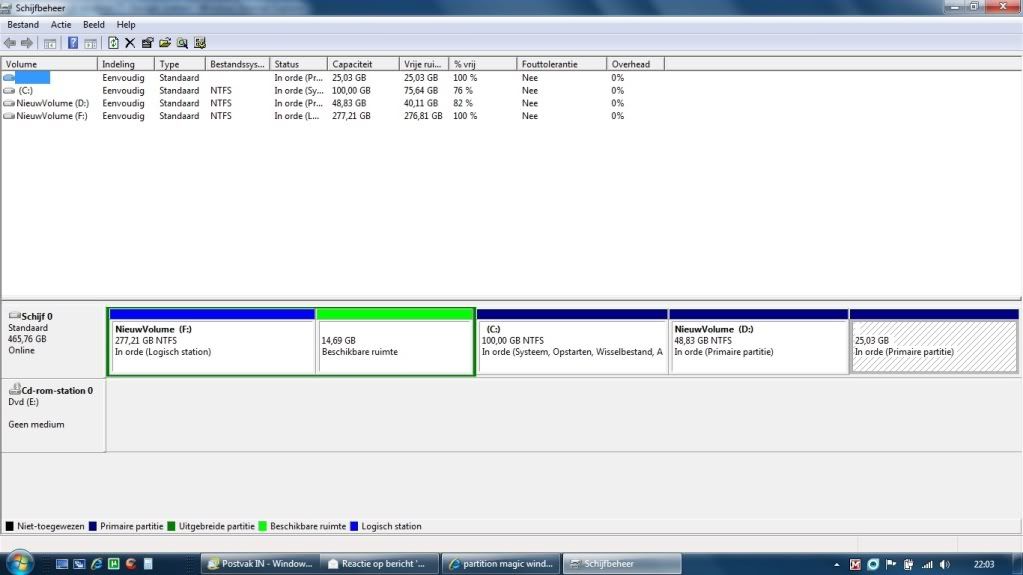Screen dimensions: 1023x575
Task: Click the Help question mark toolbar icon
Action: pyautogui.click(x=73, y=43)
